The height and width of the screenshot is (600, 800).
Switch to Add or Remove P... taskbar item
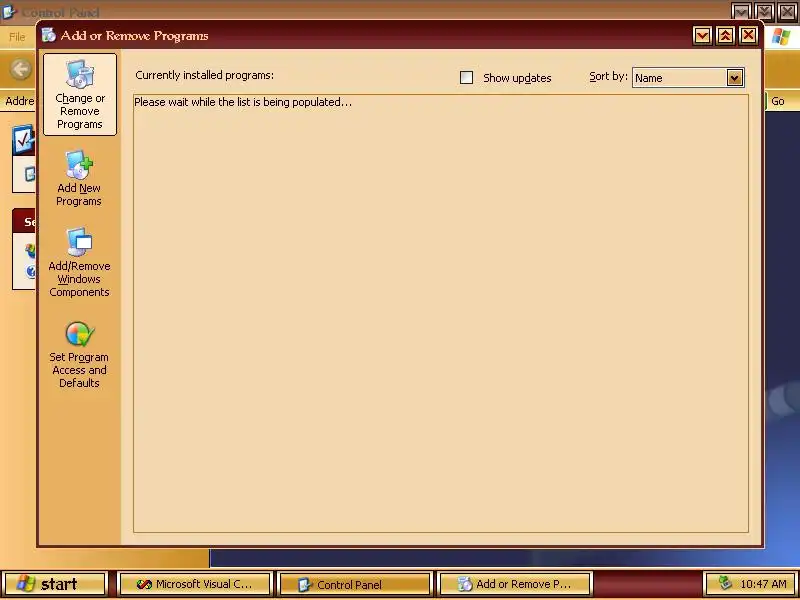tap(515, 584)
